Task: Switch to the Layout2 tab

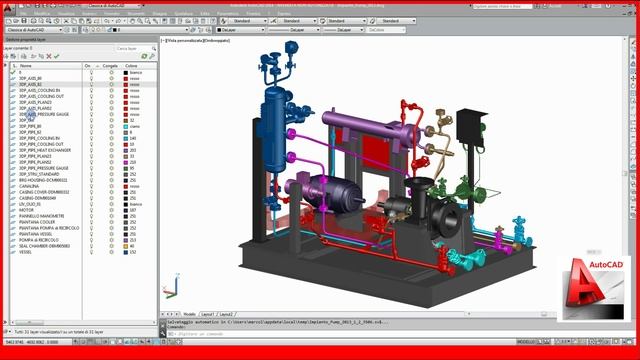Action: tap(226, 314)
